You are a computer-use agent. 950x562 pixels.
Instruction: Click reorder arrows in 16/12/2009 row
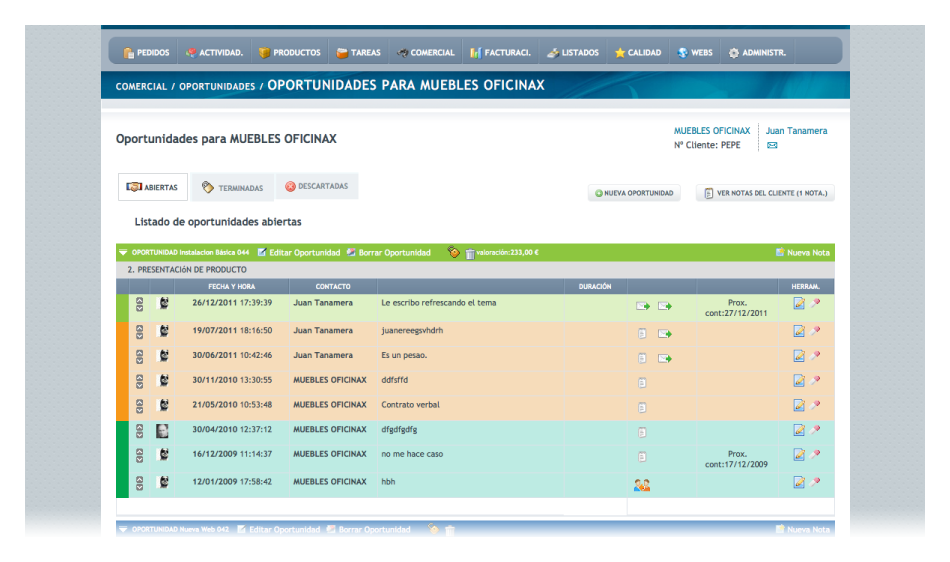[x=139, y=455]
